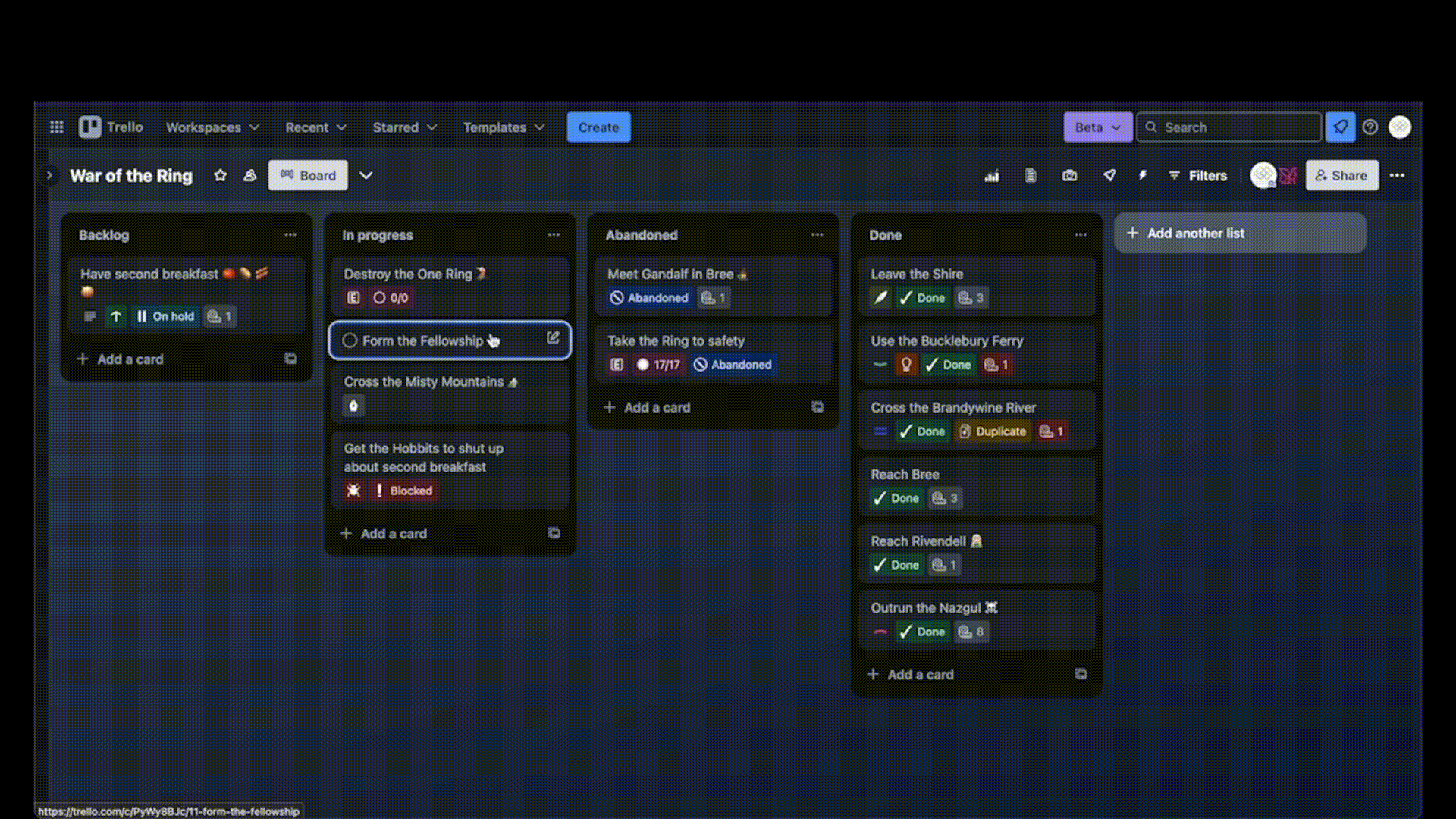Mark Form the Fellowship card complete

(350, 341)
